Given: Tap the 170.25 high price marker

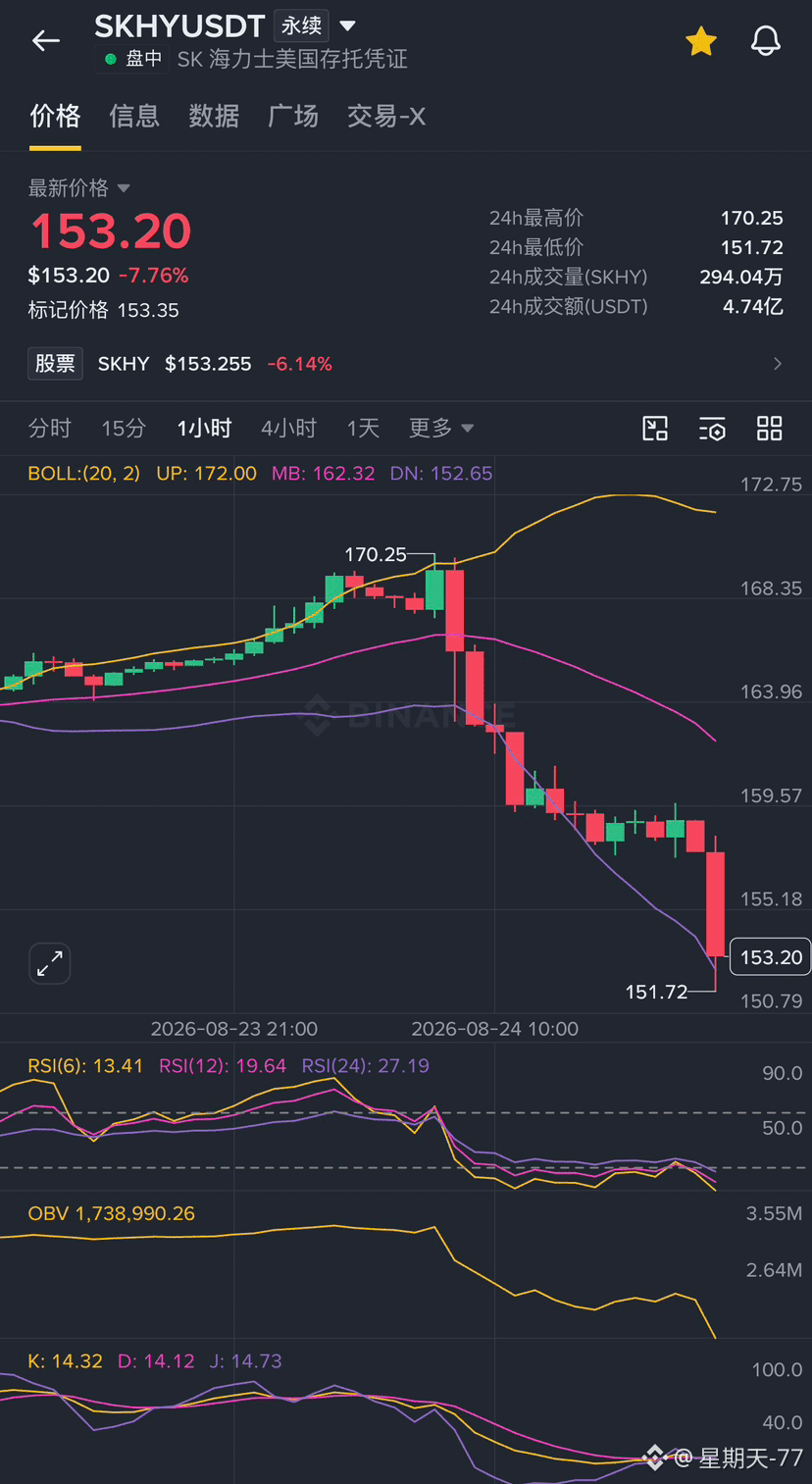Looking at the screenshot, I should [x=375, y=555].
